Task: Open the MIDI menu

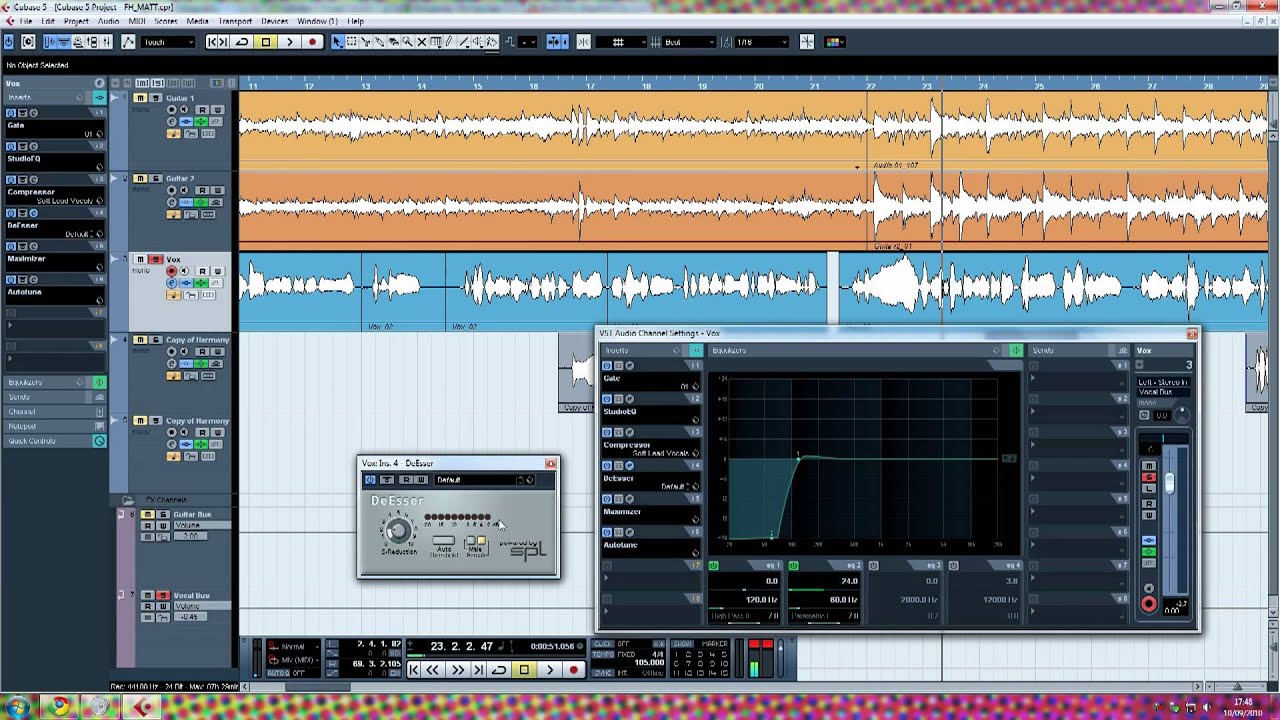Action: [x=136, y=21]
